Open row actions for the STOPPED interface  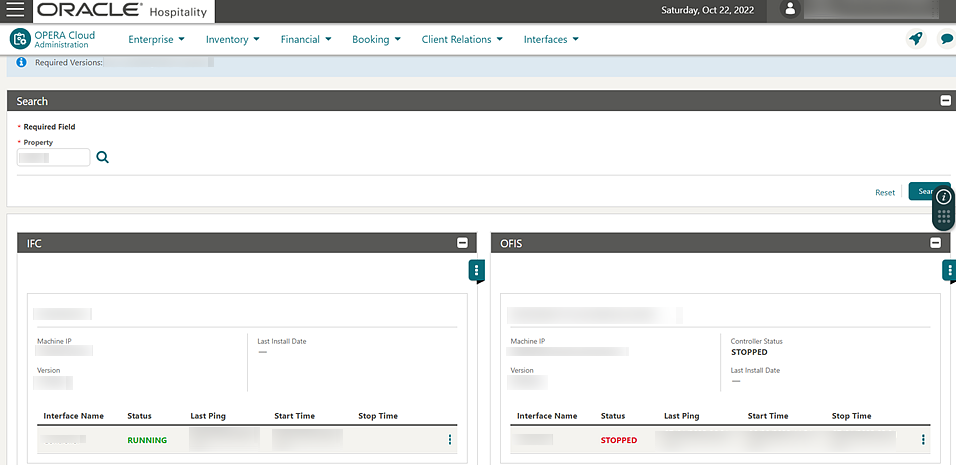coord(923,439)
